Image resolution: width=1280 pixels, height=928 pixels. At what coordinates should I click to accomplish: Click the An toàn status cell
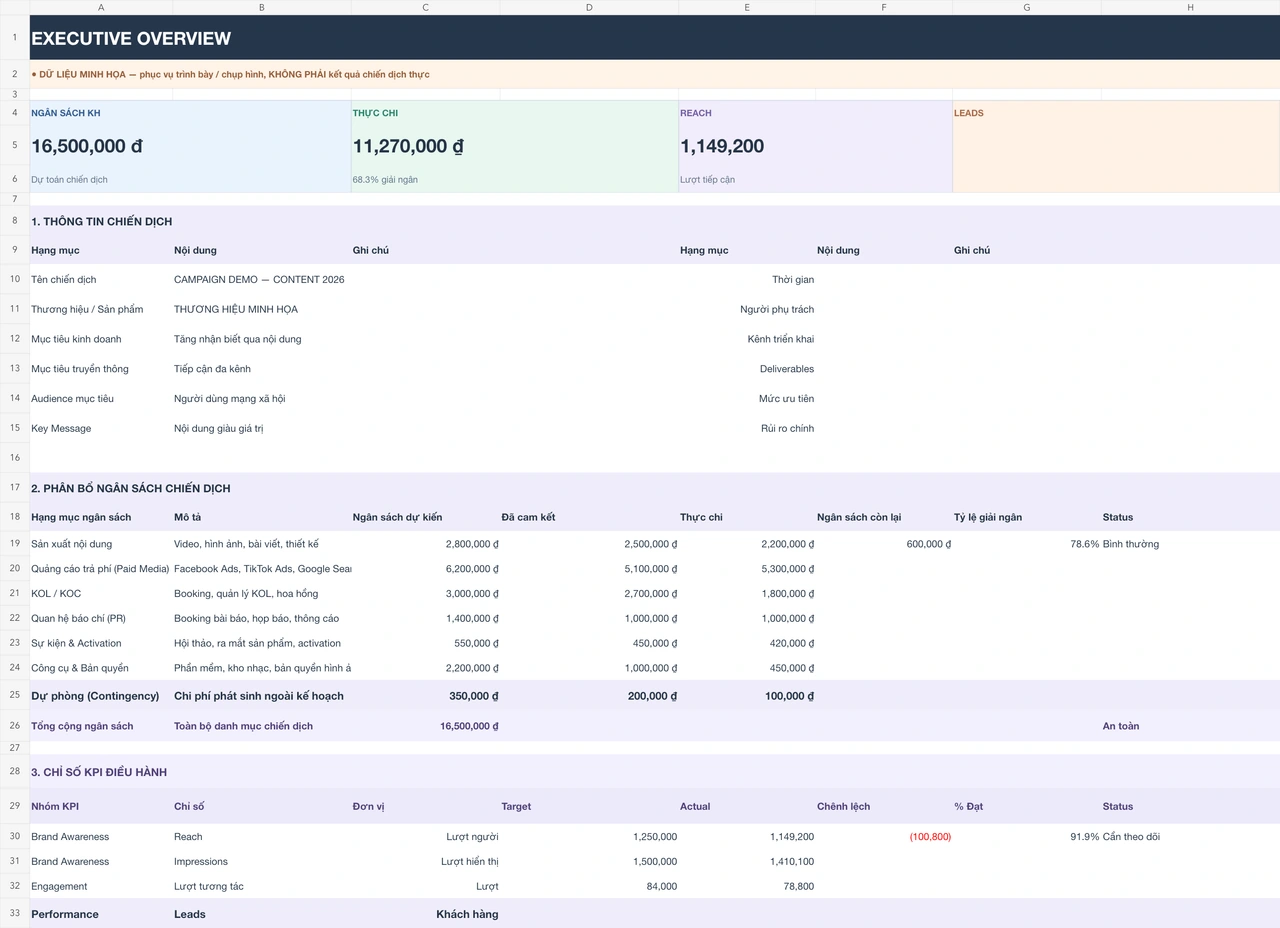1190,726
